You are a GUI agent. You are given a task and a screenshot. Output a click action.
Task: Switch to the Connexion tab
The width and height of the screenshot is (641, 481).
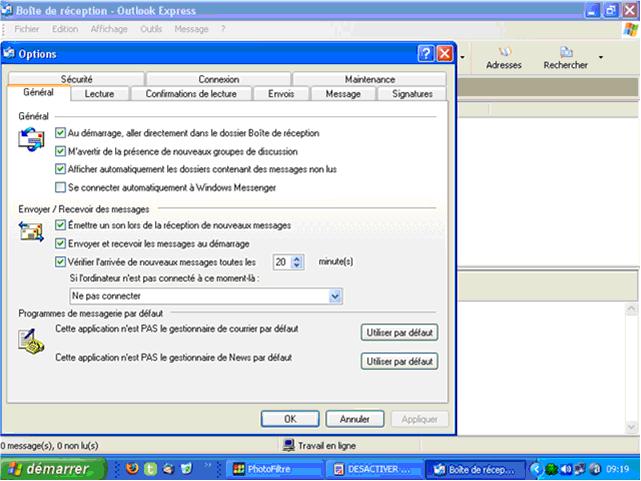(x=219, y=79)
